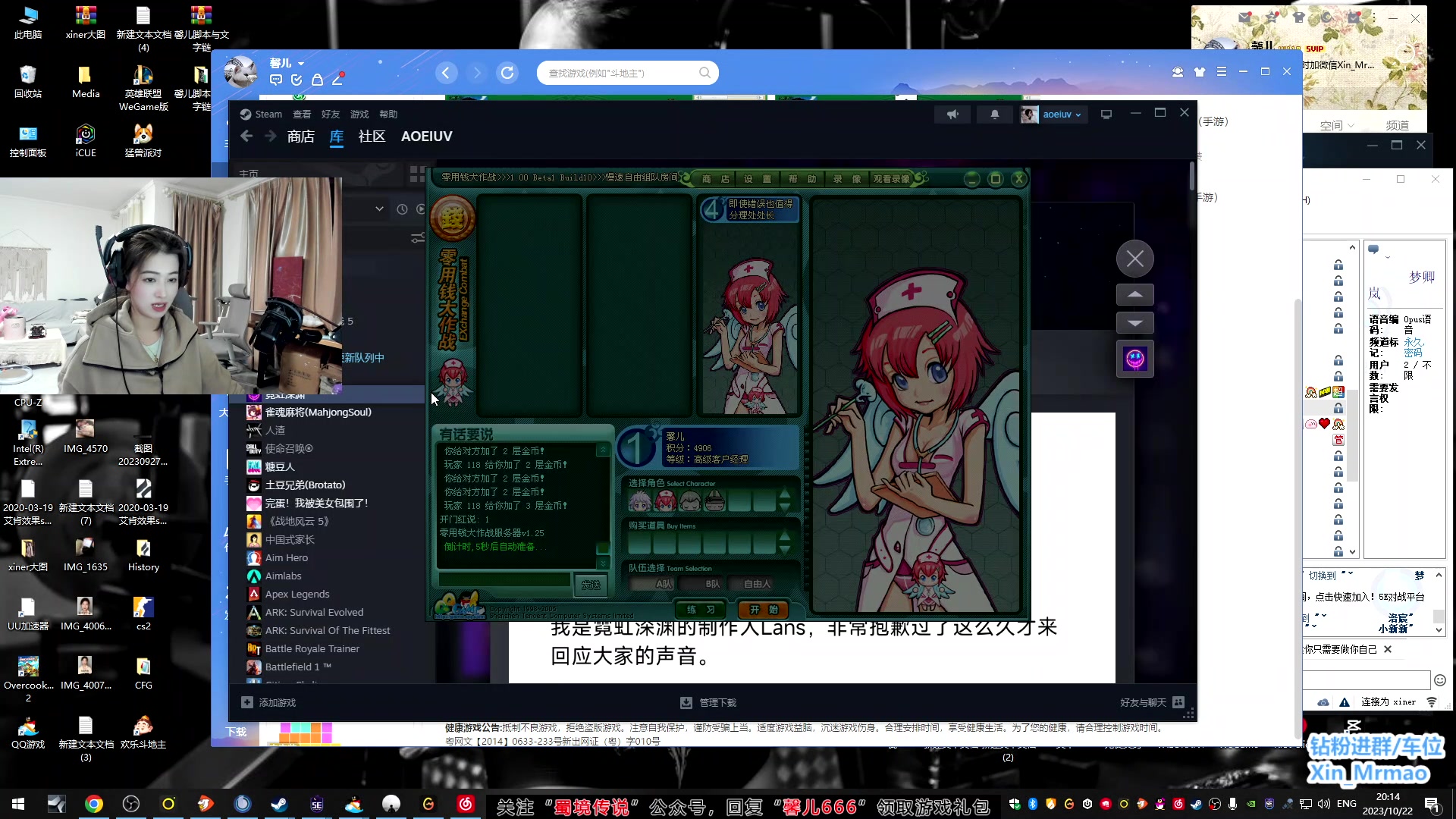Screen dimensions: 1456x819
Task: Click the lobby back arrow button
Action: coord(447,73)
